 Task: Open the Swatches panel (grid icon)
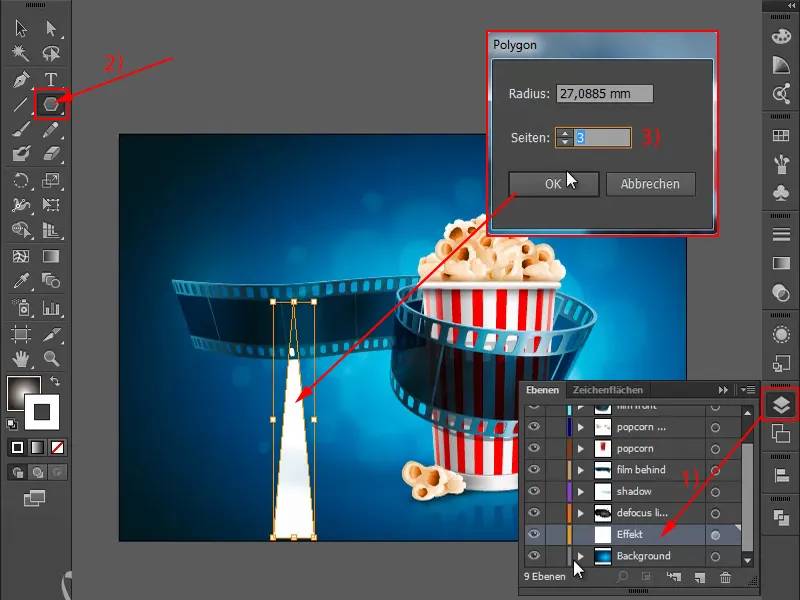(x=781, y=136)
